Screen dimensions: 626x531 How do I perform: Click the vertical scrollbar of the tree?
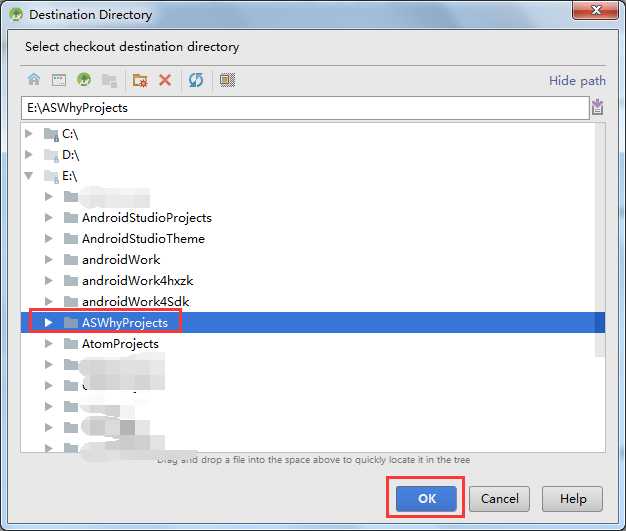click(x=600, y=240)
